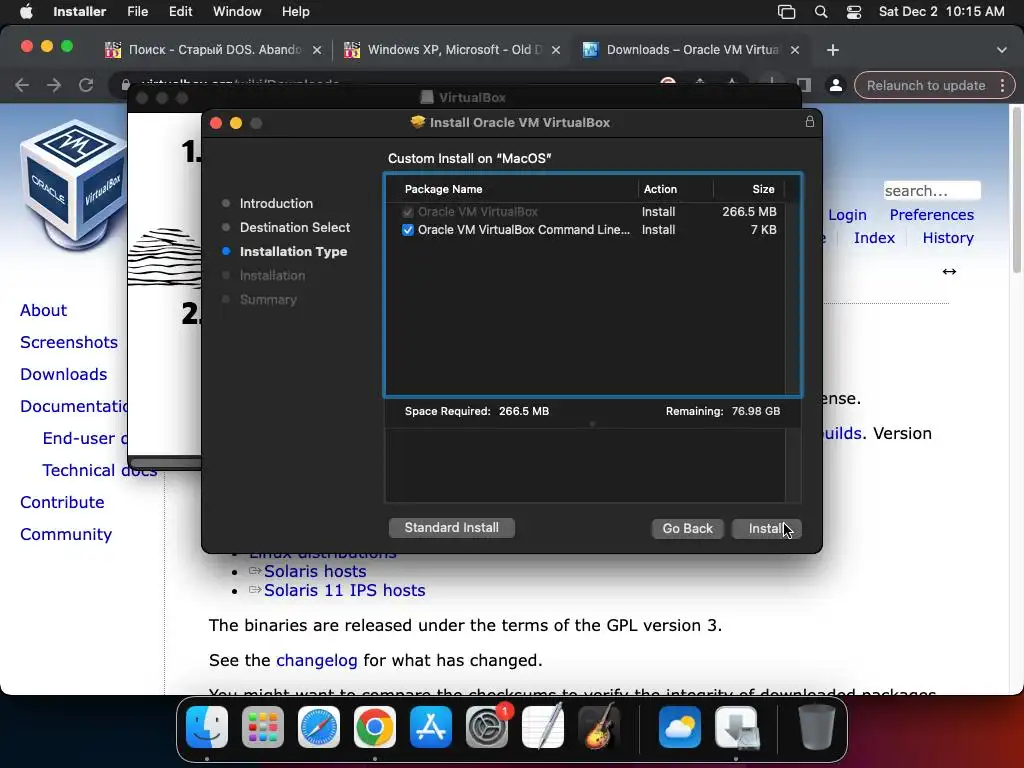Open Solaris 11 IPS hosts link
Image resolution: width=1024 pixels, height=768 pixels.
coord(344,590)
